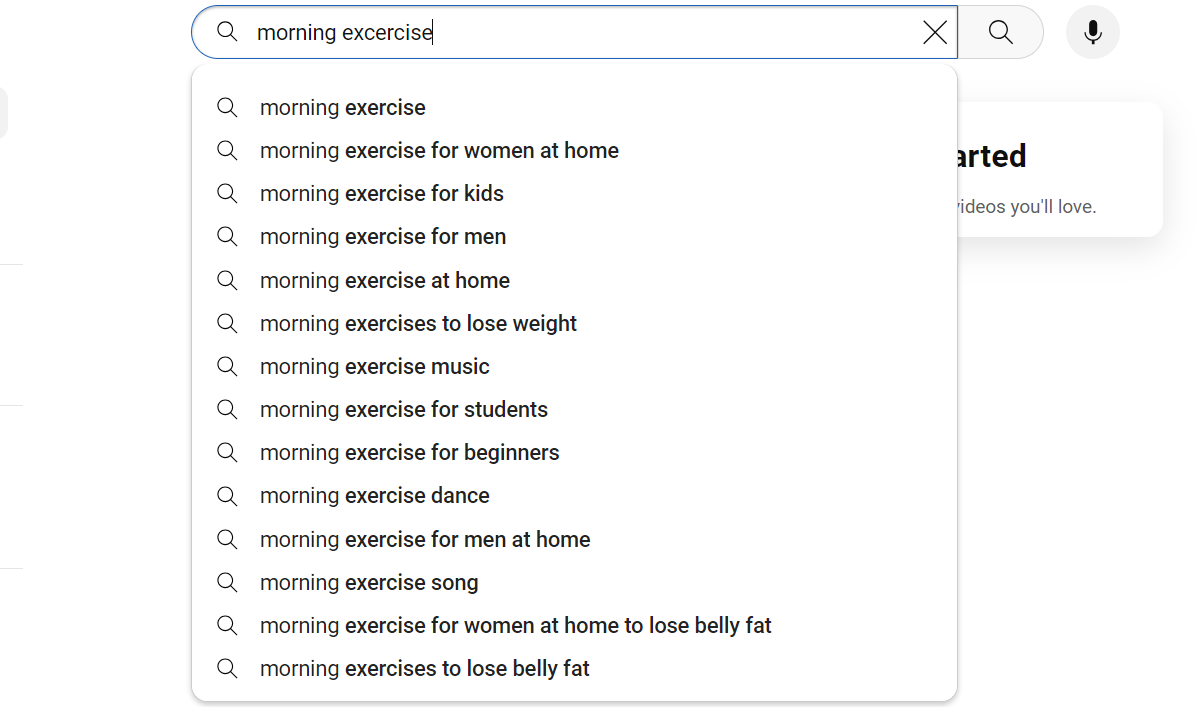Viewport: 1202px width, 707px height.
Task: Click the voice search microphone icon
Action: (1092, 32)
